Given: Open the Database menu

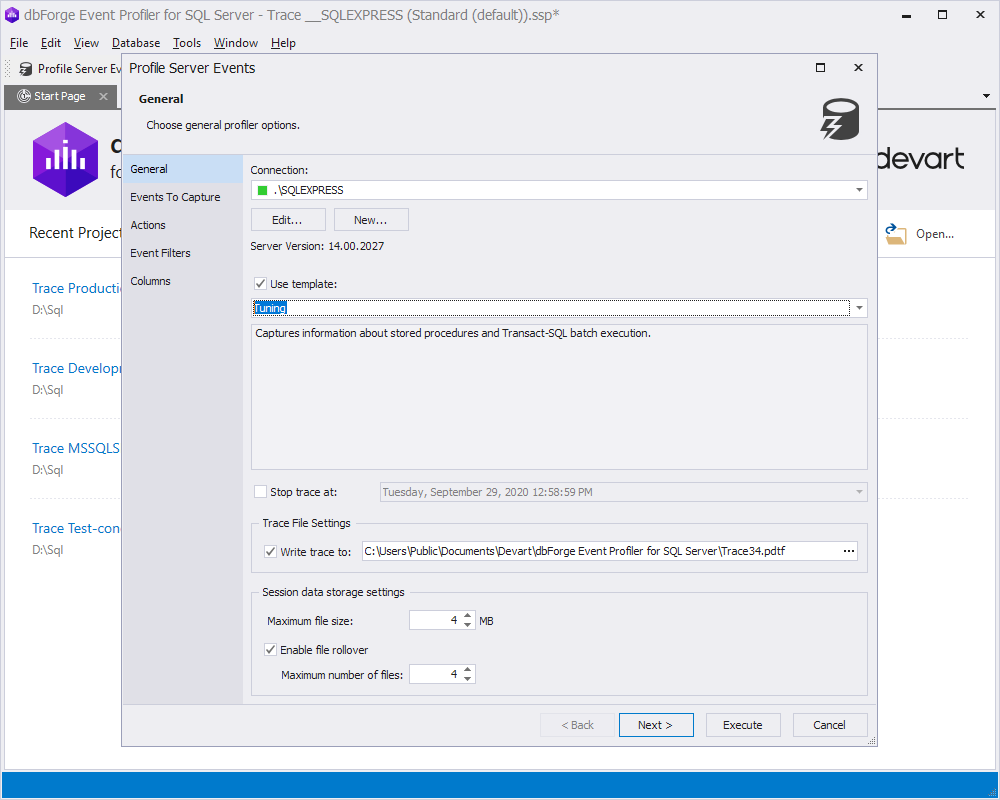Looking at the screenshot, I should pyautogui.click(x=136, y=43).
